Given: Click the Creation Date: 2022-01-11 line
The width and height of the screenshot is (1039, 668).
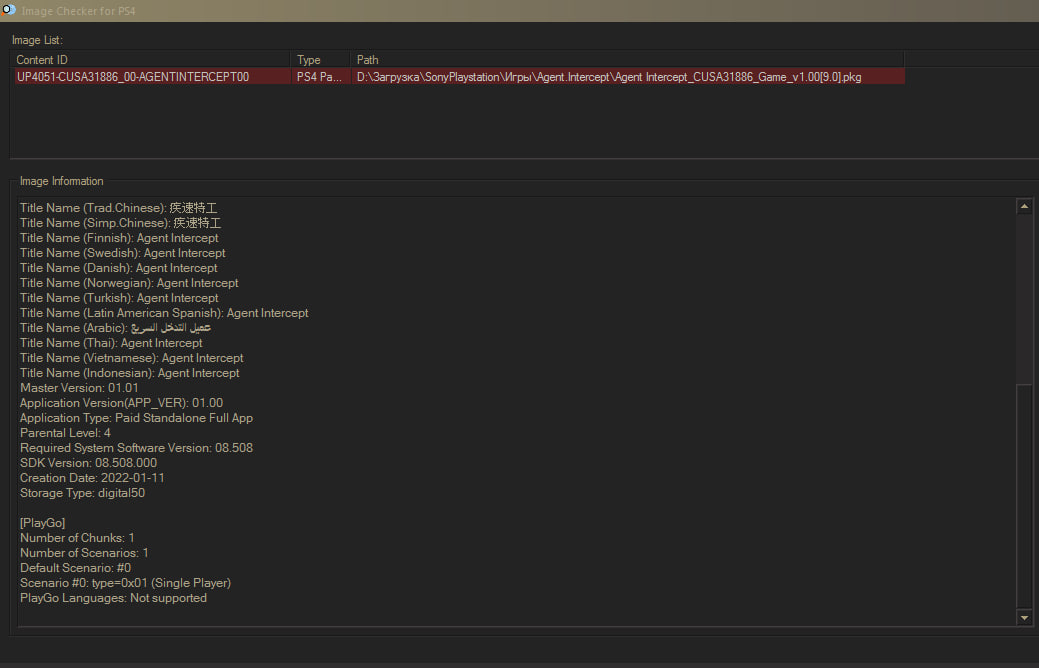Looking at the screenshot, I should [x=92, y=478].
